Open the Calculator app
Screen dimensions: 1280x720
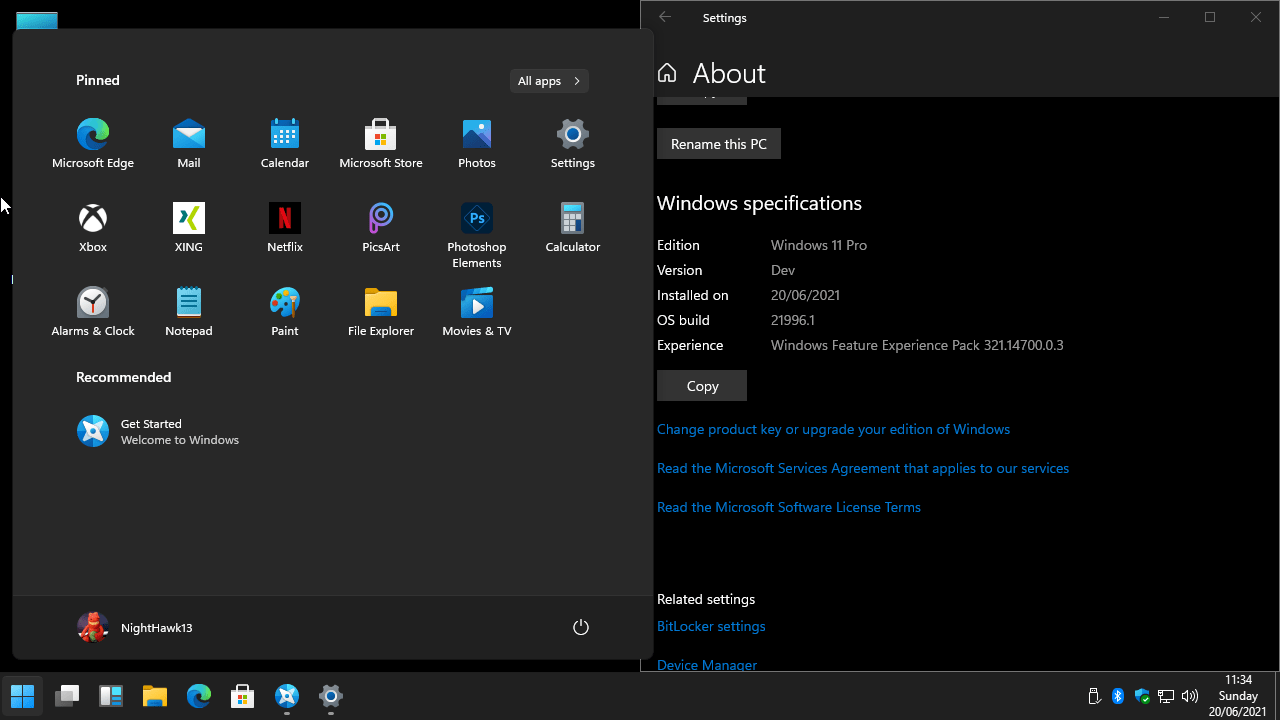573,228
